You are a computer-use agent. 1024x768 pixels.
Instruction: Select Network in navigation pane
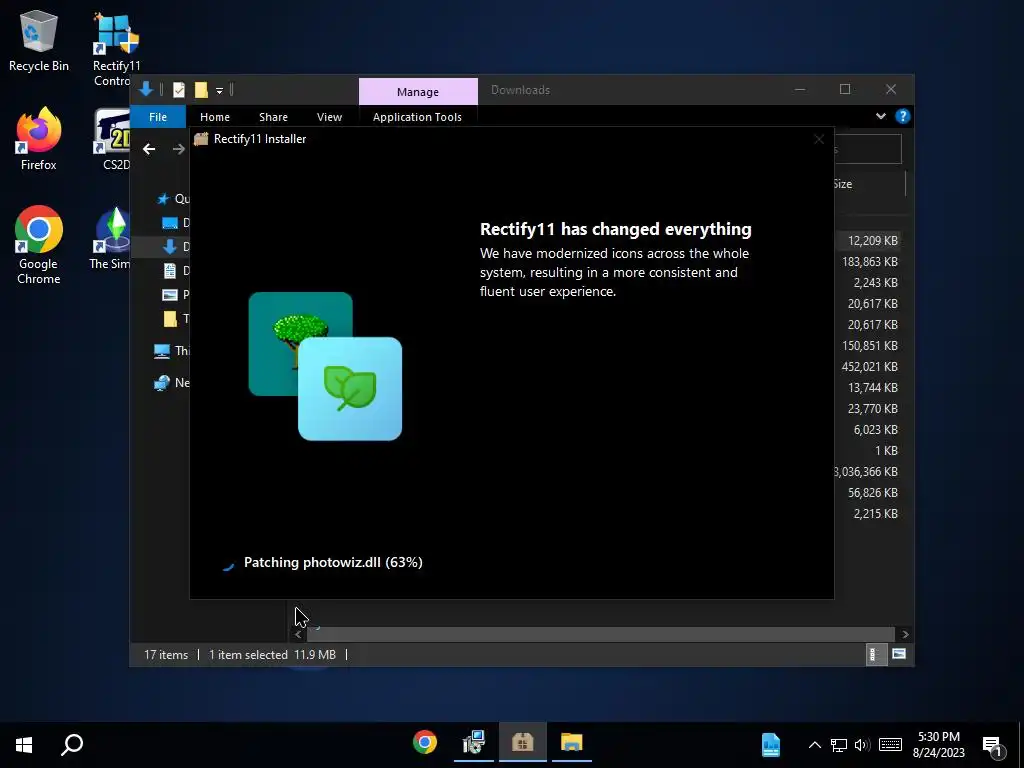coord(171,383)
